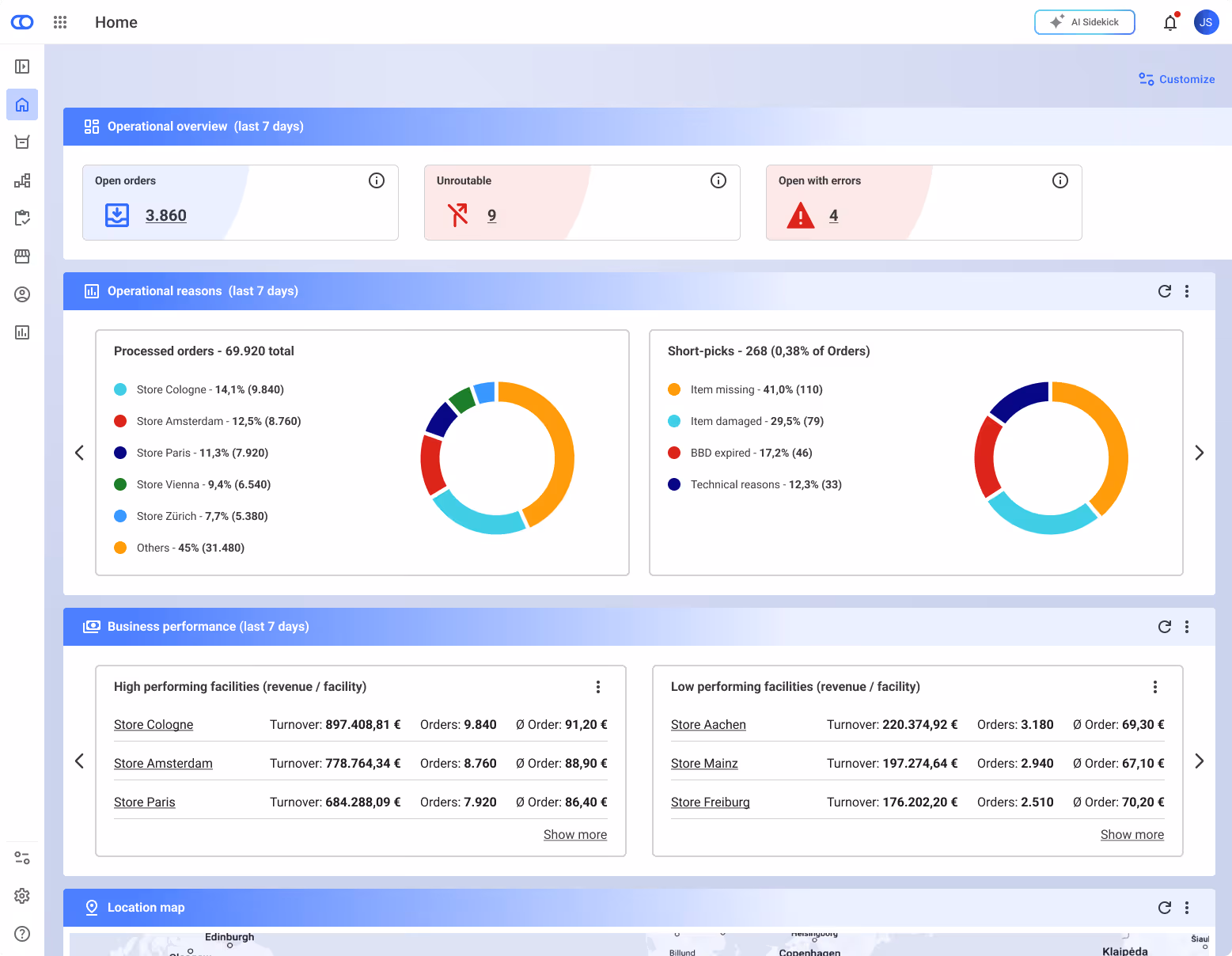1232x956 pixels.
Task: Open High performing facilities card menu
Action: 598,687
